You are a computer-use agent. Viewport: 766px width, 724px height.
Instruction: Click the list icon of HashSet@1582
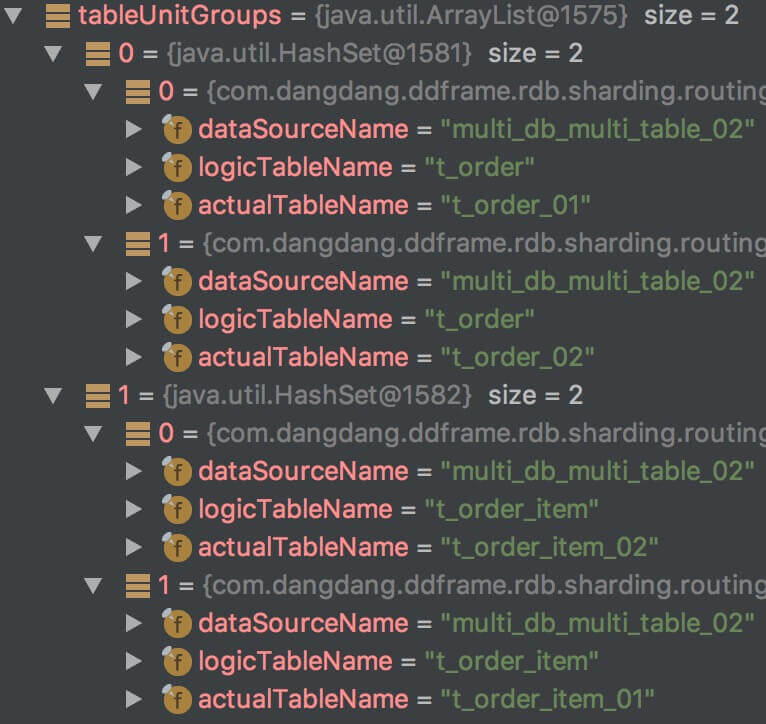[98, 395]
